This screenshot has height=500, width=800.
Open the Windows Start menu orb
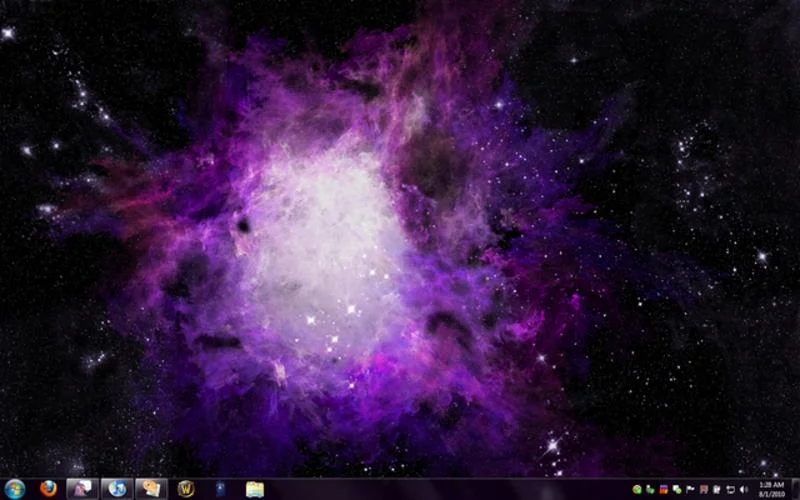14,489
